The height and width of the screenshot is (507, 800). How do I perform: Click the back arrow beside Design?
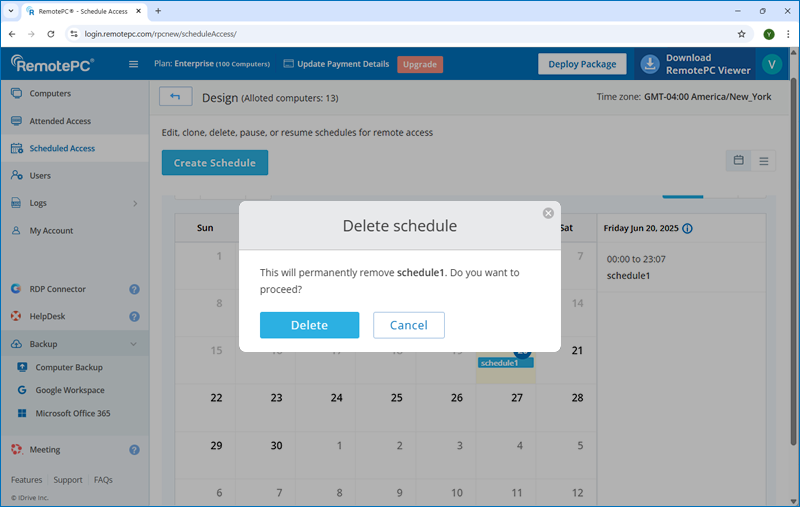(x=176, y=97)
